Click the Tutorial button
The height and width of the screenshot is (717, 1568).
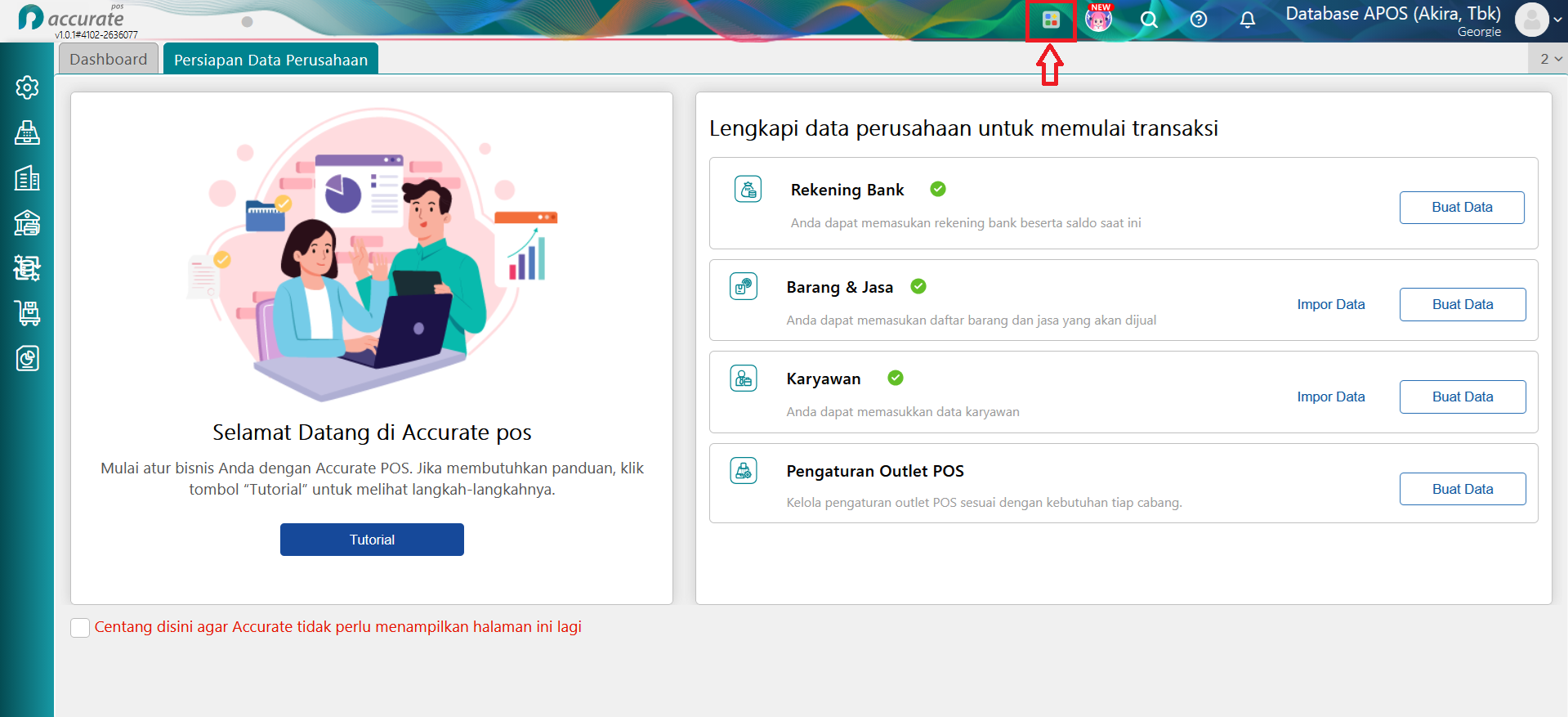pyautogui.click(x=372, y=540)
